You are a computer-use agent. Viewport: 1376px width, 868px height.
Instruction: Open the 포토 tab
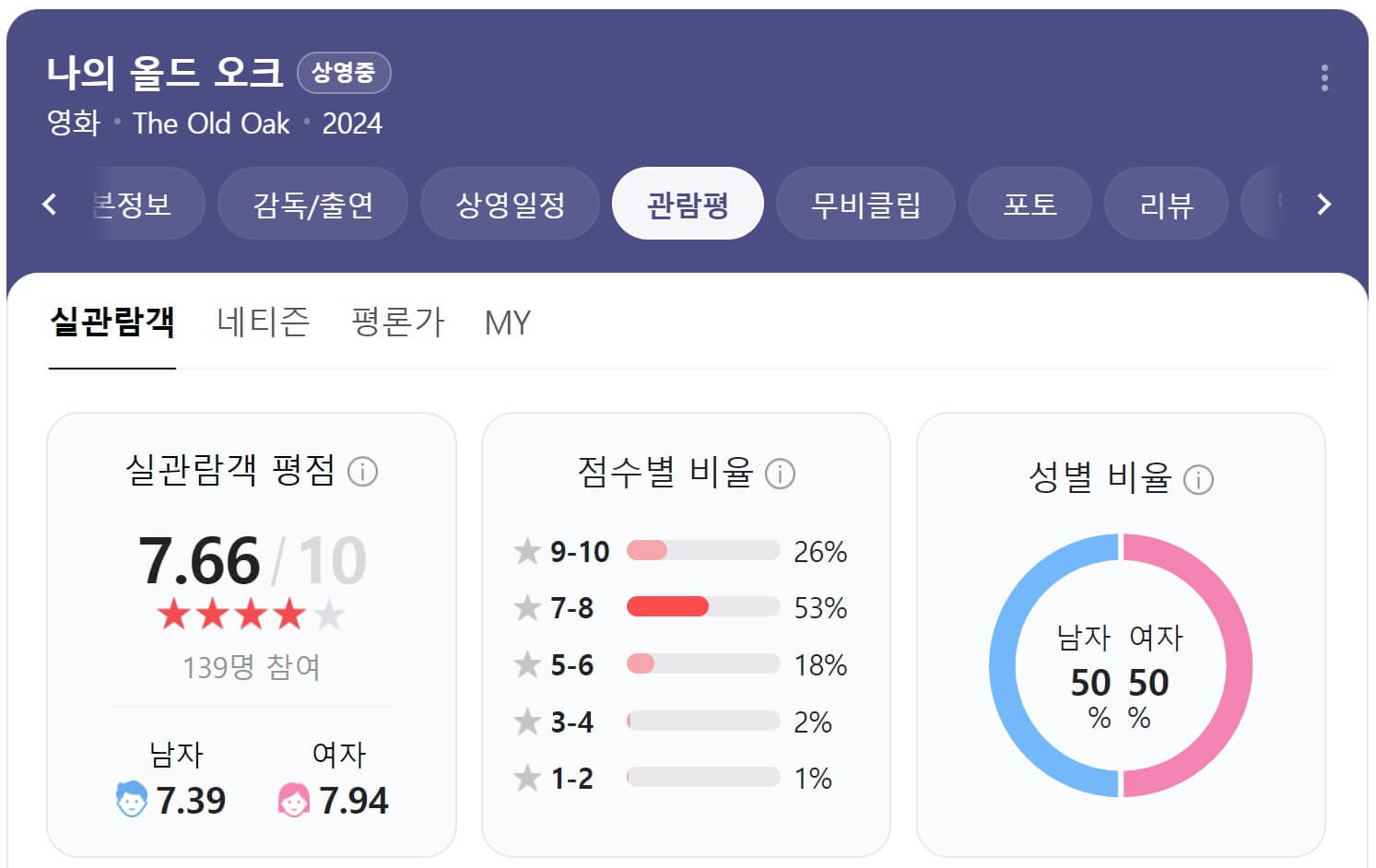coord(1029,204)
